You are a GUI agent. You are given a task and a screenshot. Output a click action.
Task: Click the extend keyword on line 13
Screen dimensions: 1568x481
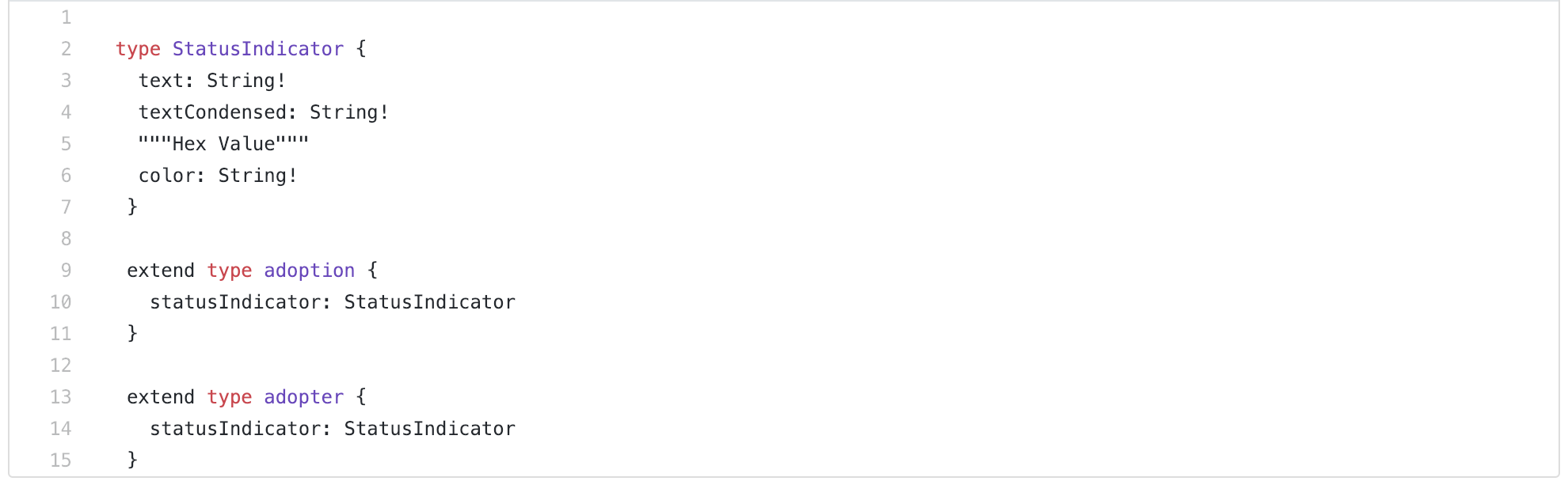click(x=161, y=397)
